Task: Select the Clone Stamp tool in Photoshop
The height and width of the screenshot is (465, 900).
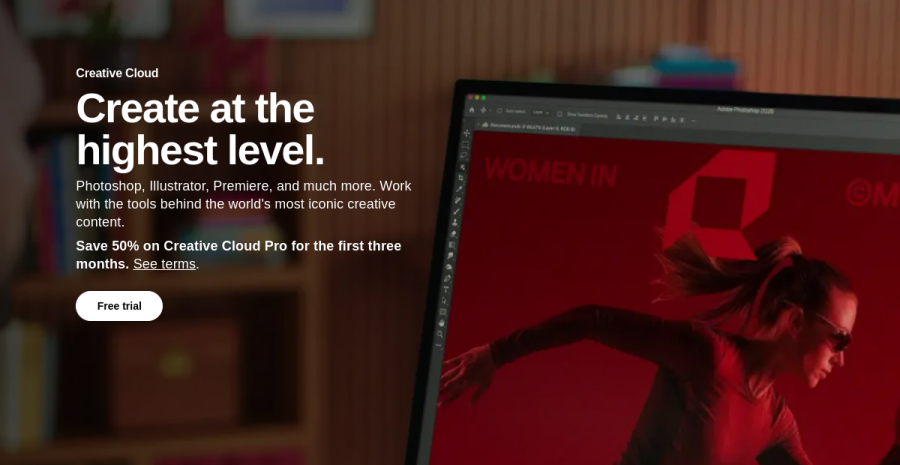Action: coord(455,222)
